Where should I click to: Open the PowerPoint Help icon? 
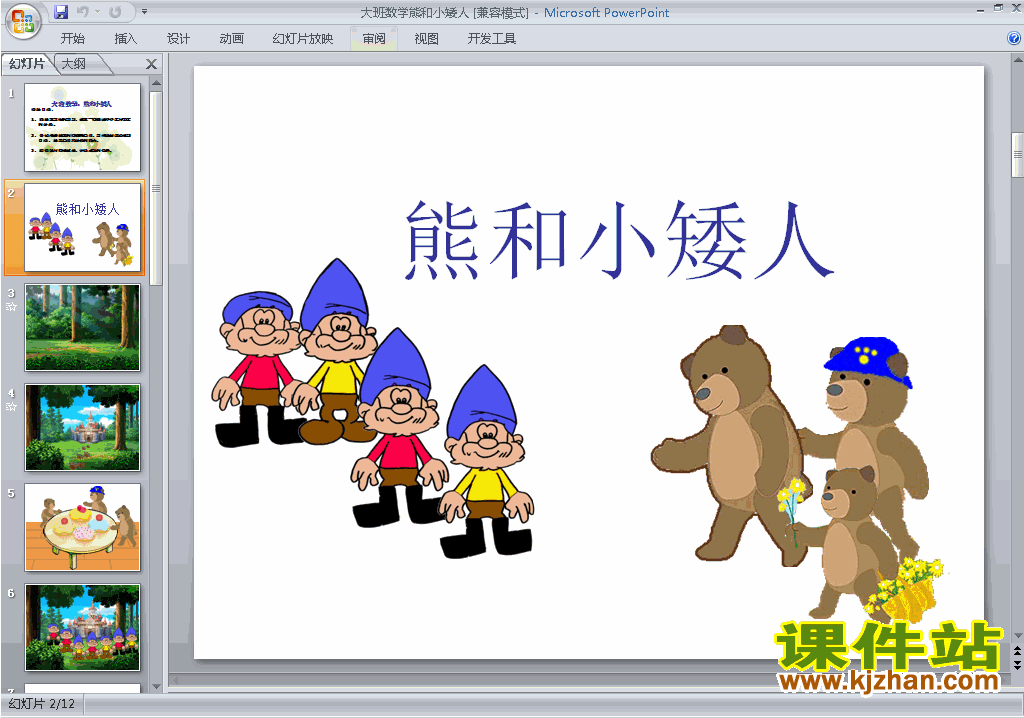(1014, 39)
